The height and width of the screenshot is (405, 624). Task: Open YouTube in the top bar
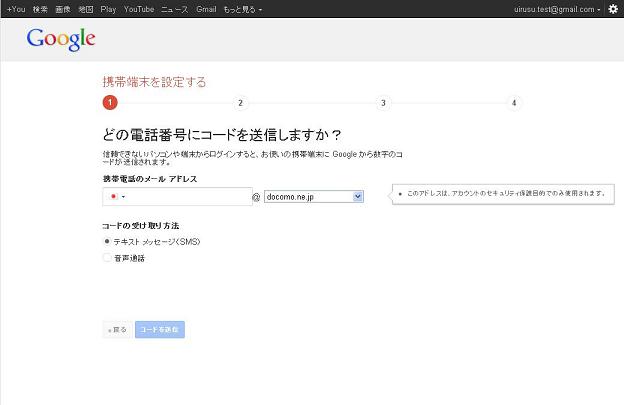[x=139, y=9]
